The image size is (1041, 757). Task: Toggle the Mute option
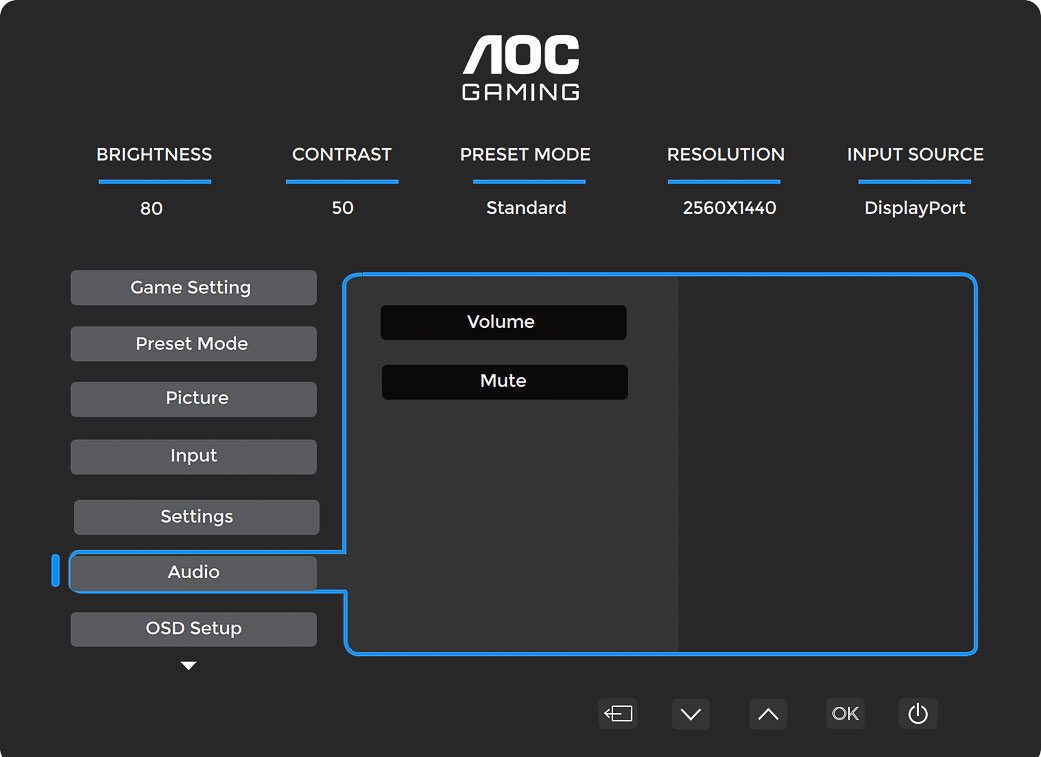504,382
